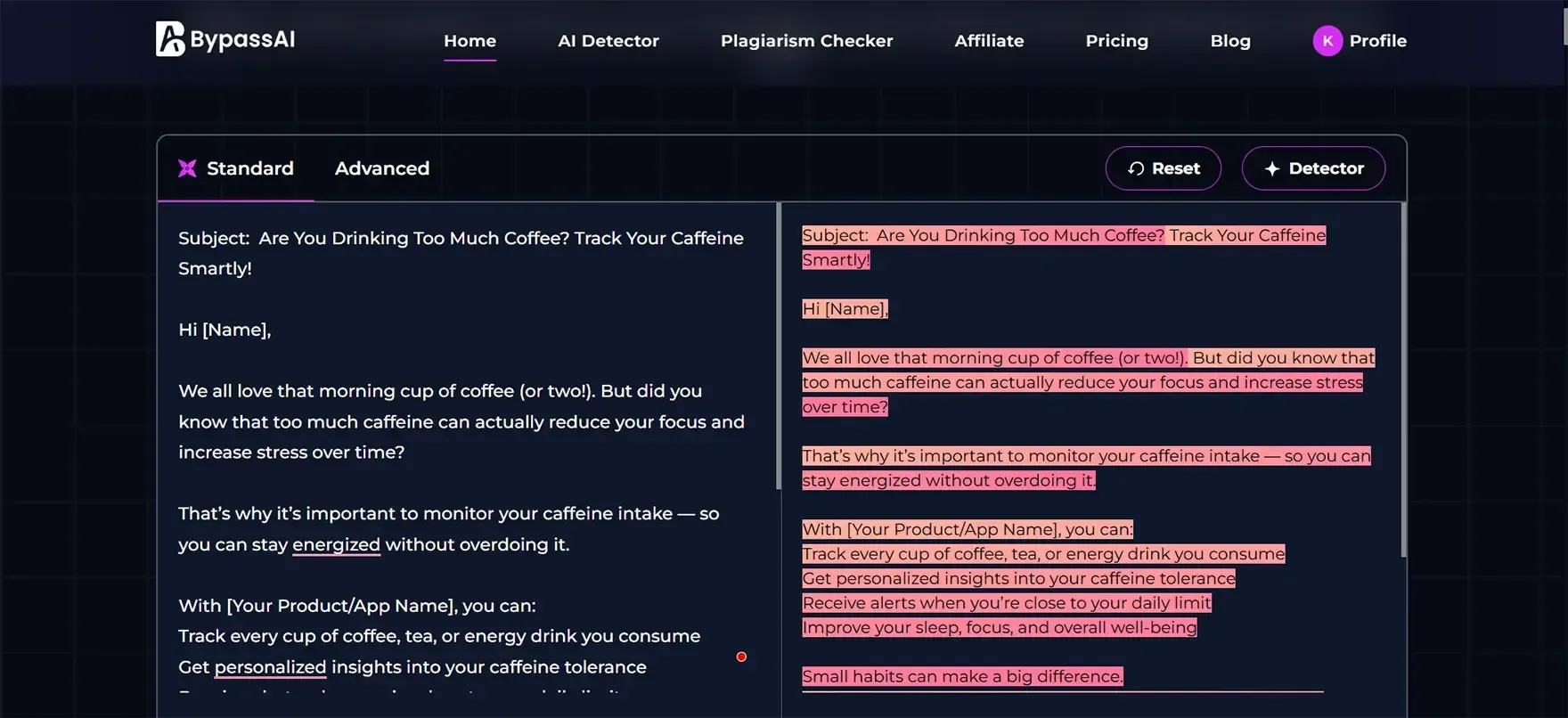The height and width of the screenshot is (718, 1568).
Task: Navigate to the Pricing page
Action: pos(1116,41)
